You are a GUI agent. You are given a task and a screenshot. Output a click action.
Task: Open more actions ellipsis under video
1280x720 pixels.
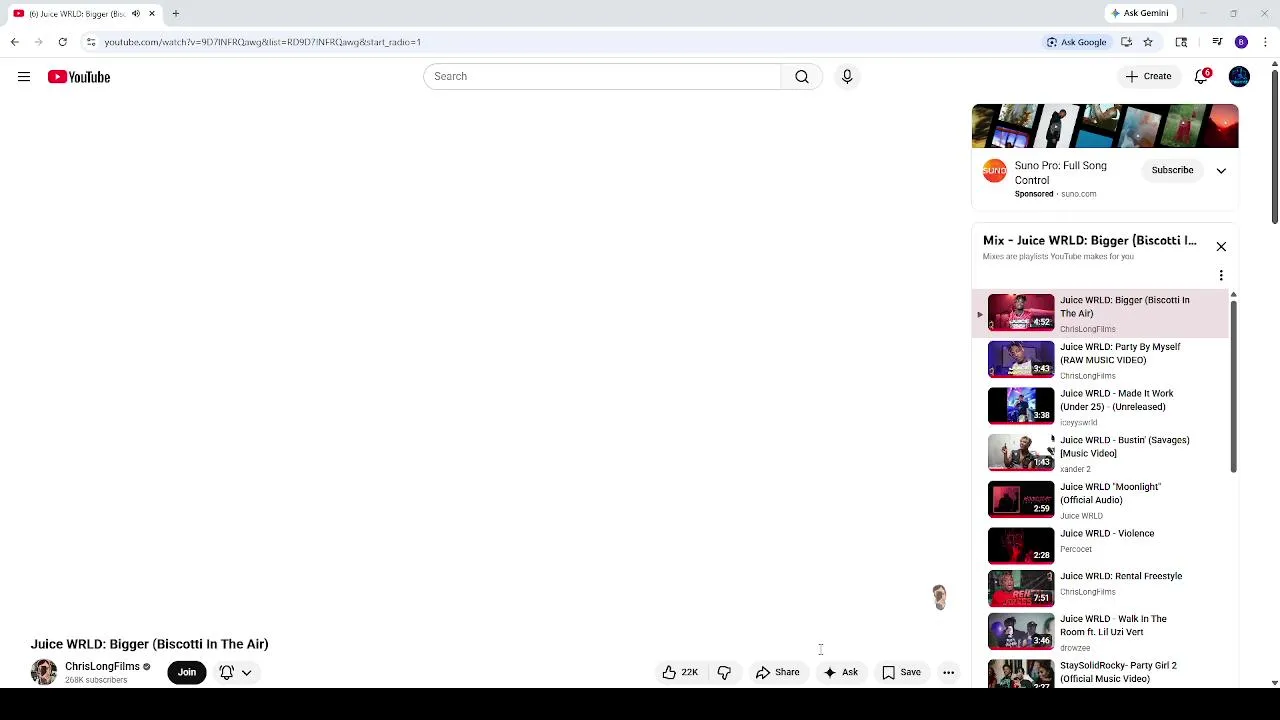coord(948,673)
